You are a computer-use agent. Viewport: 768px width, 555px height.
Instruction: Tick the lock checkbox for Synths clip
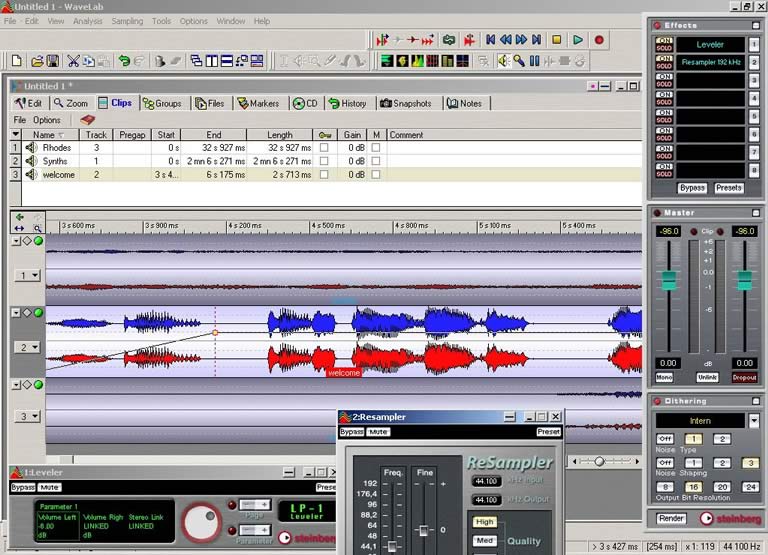(x=324, y=161)
